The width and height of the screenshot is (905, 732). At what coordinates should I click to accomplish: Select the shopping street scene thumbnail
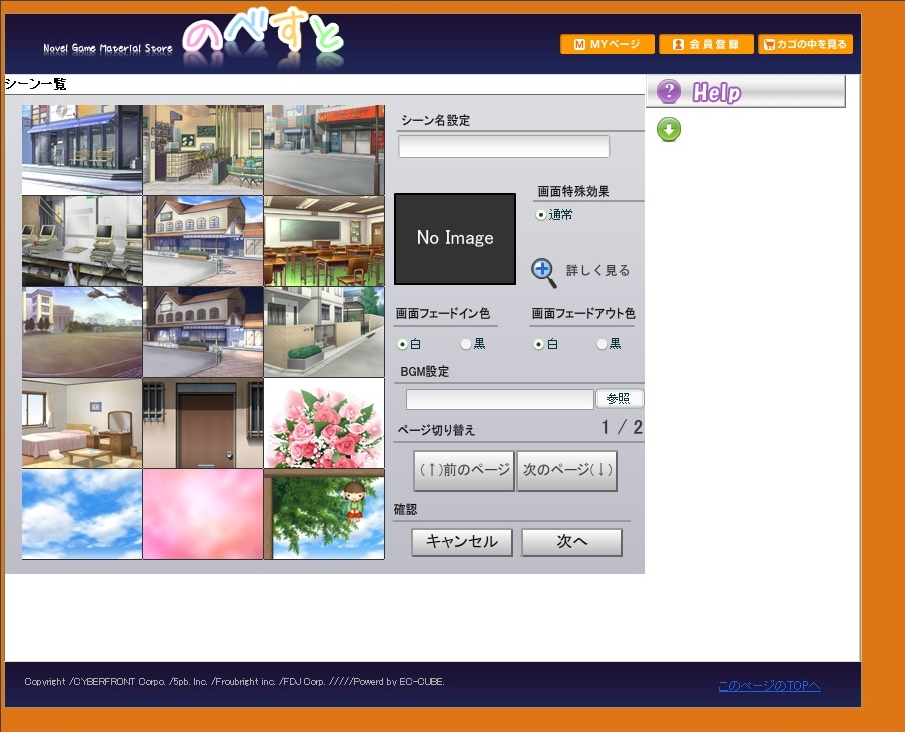pyautogui.click(x=324, y=150)
